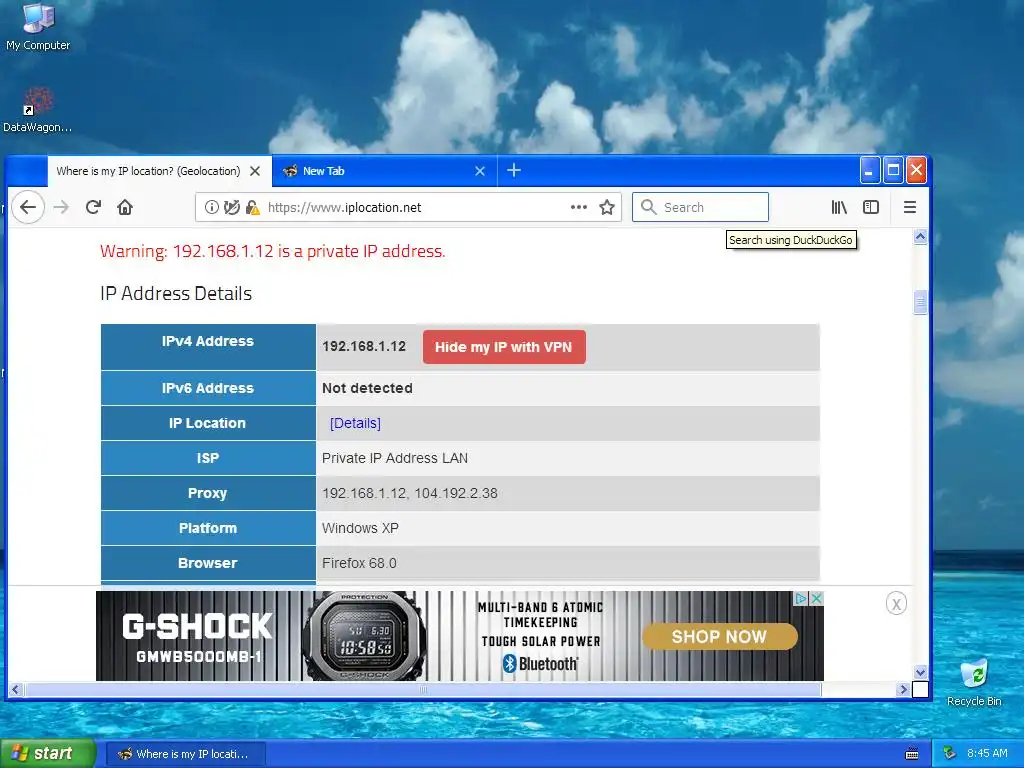Click vertical scrollbar down arrow
The height and width of the screenshot is (768, 1024).
click(920, 672)
